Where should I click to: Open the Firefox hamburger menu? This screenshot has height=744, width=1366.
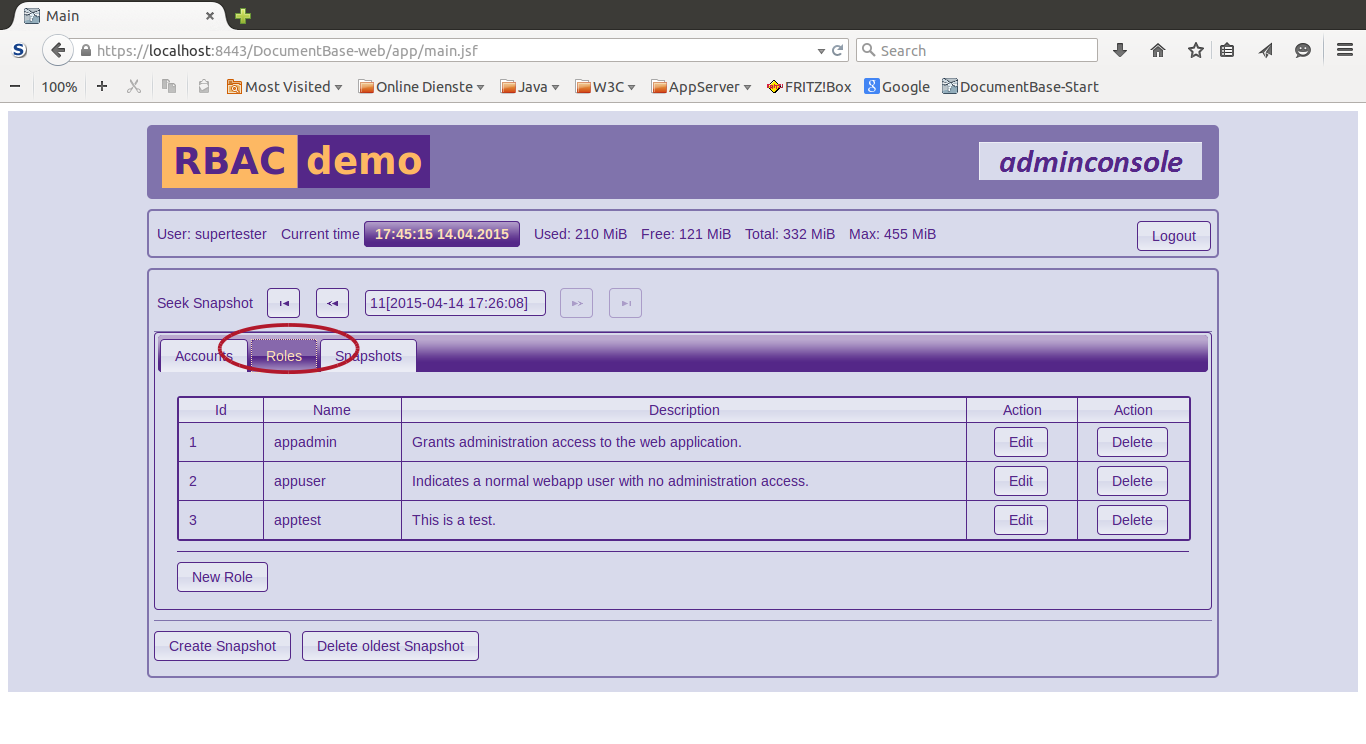tap(1345, 50)
